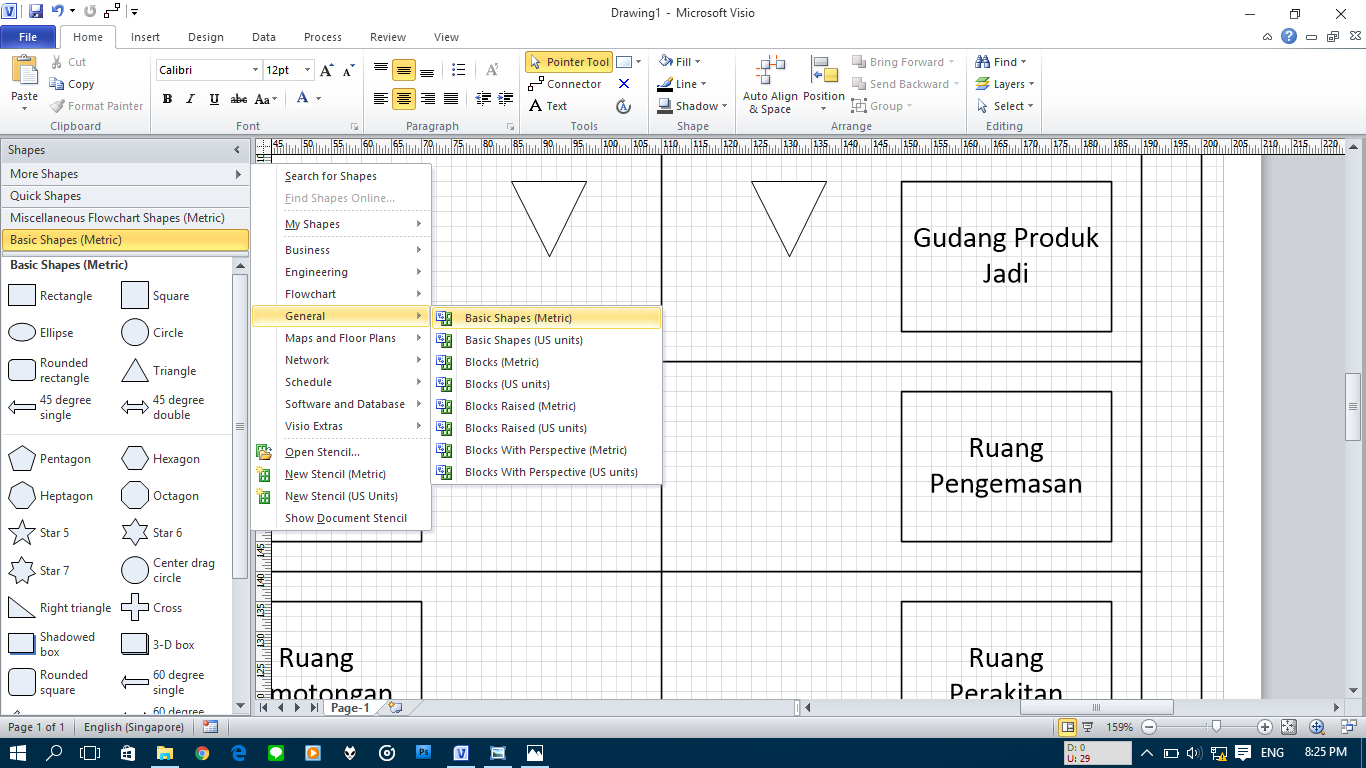
Task: Open Photoshop from the taskbar
Action: tap(424, 752)
